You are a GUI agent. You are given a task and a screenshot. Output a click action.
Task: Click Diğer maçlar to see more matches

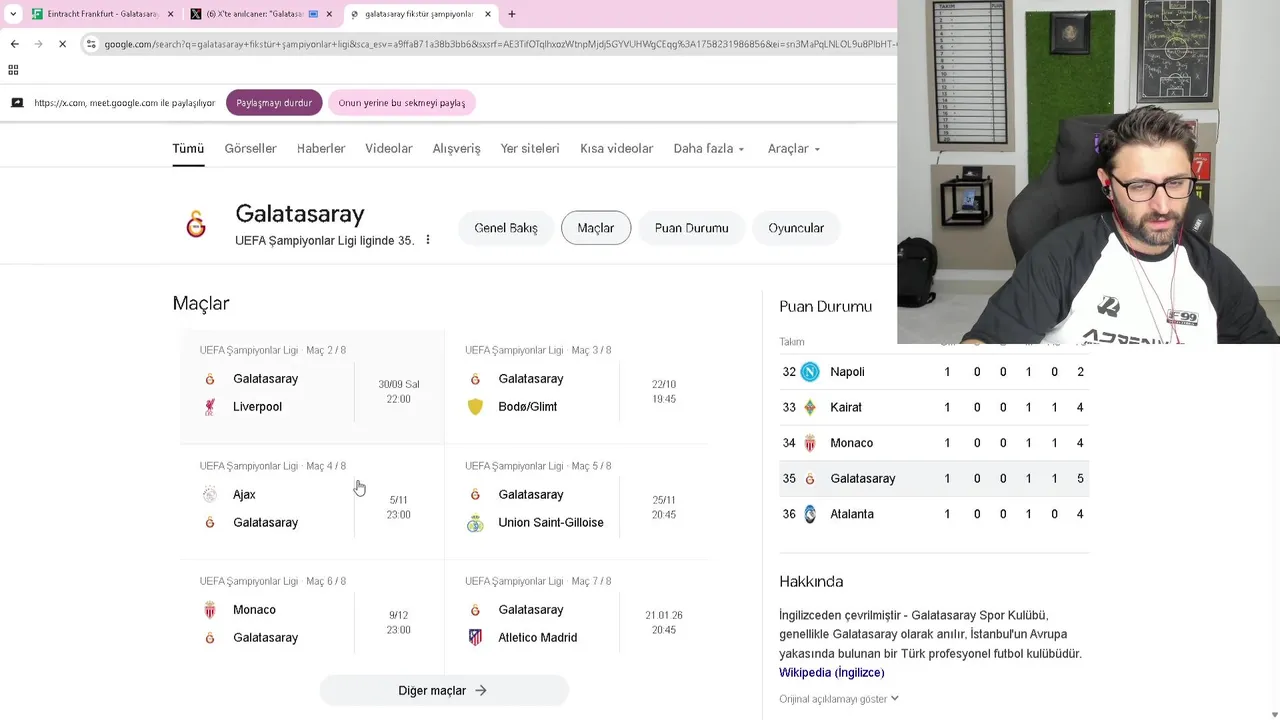pos(443,691)
